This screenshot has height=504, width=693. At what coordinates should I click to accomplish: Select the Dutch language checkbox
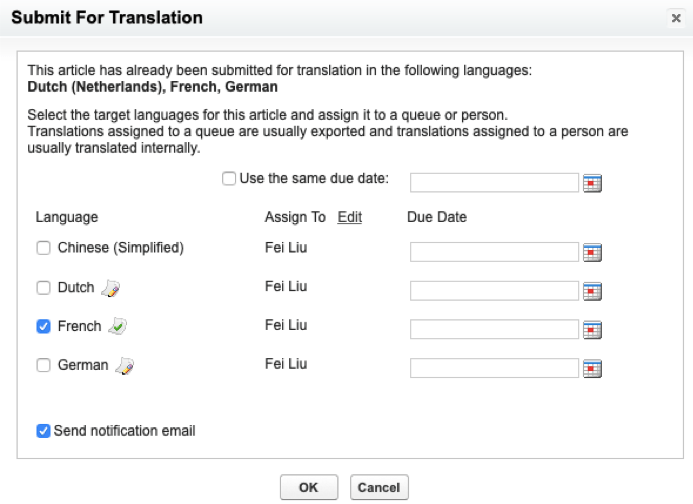43,288
